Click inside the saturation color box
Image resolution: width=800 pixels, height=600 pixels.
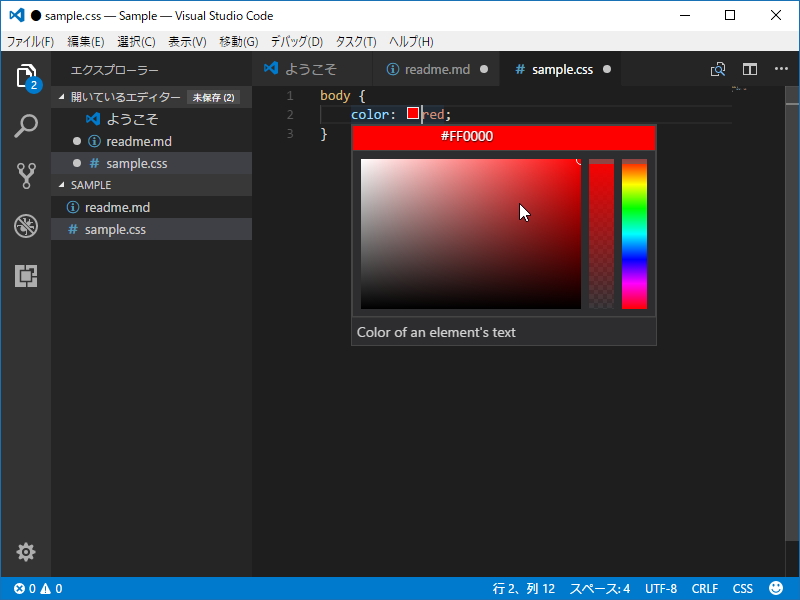[x=470, y=234]
